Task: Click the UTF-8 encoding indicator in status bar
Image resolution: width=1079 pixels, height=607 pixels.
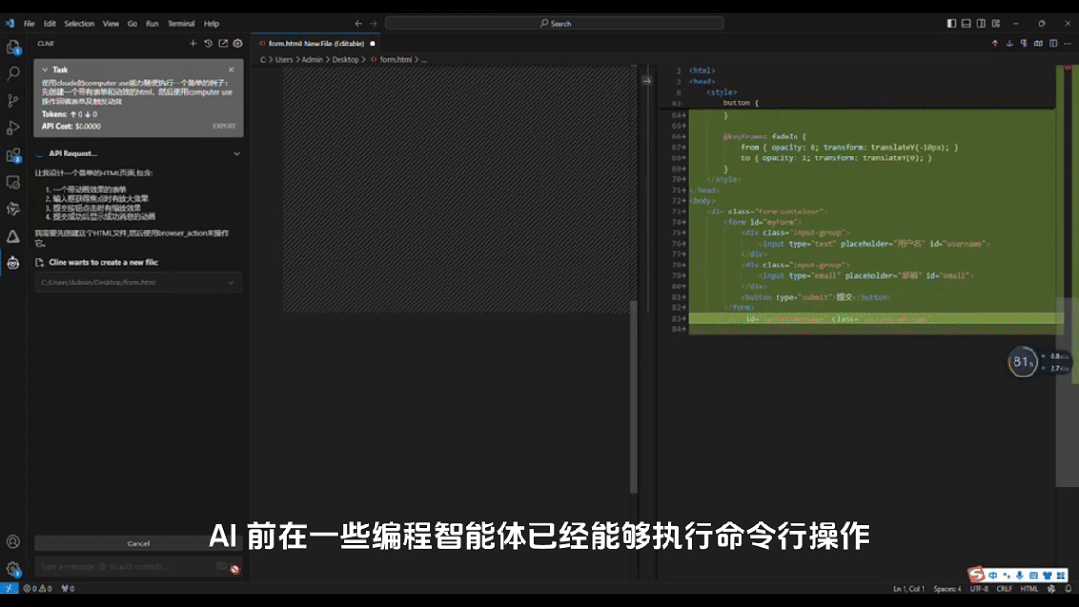Action: tap(980, 589)
